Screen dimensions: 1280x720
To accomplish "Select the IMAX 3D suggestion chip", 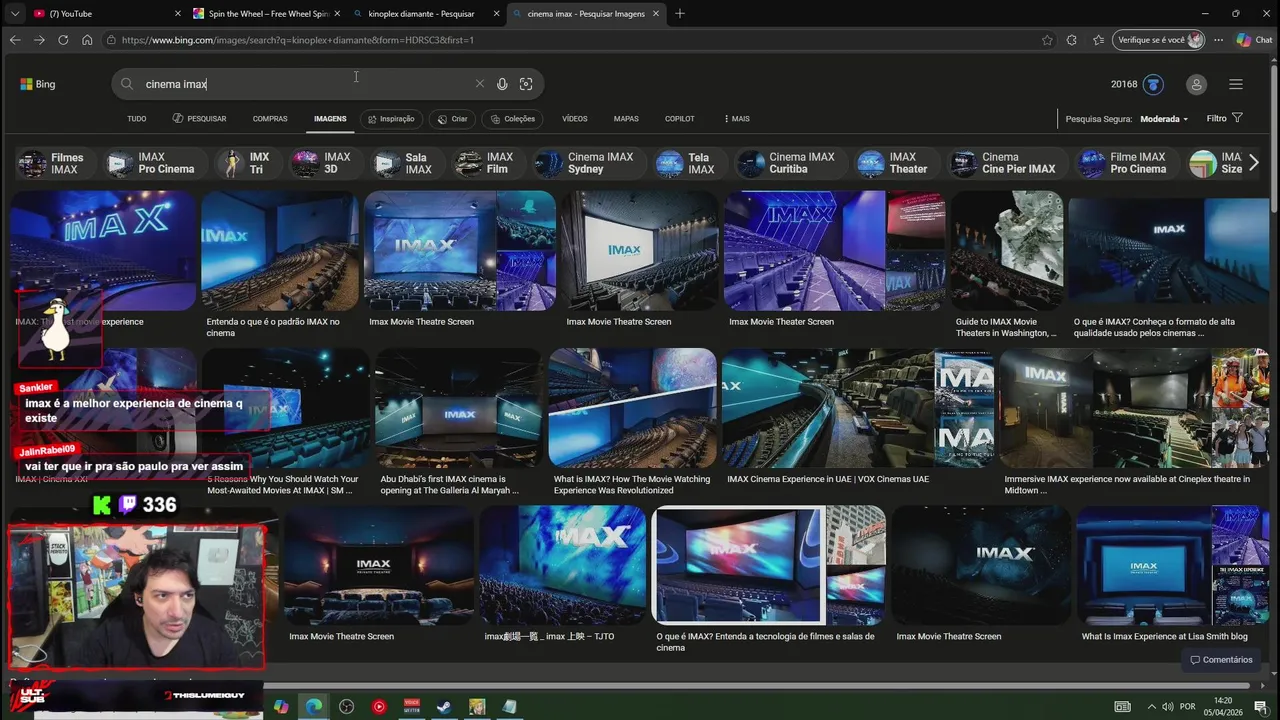I will coord(324,163).
